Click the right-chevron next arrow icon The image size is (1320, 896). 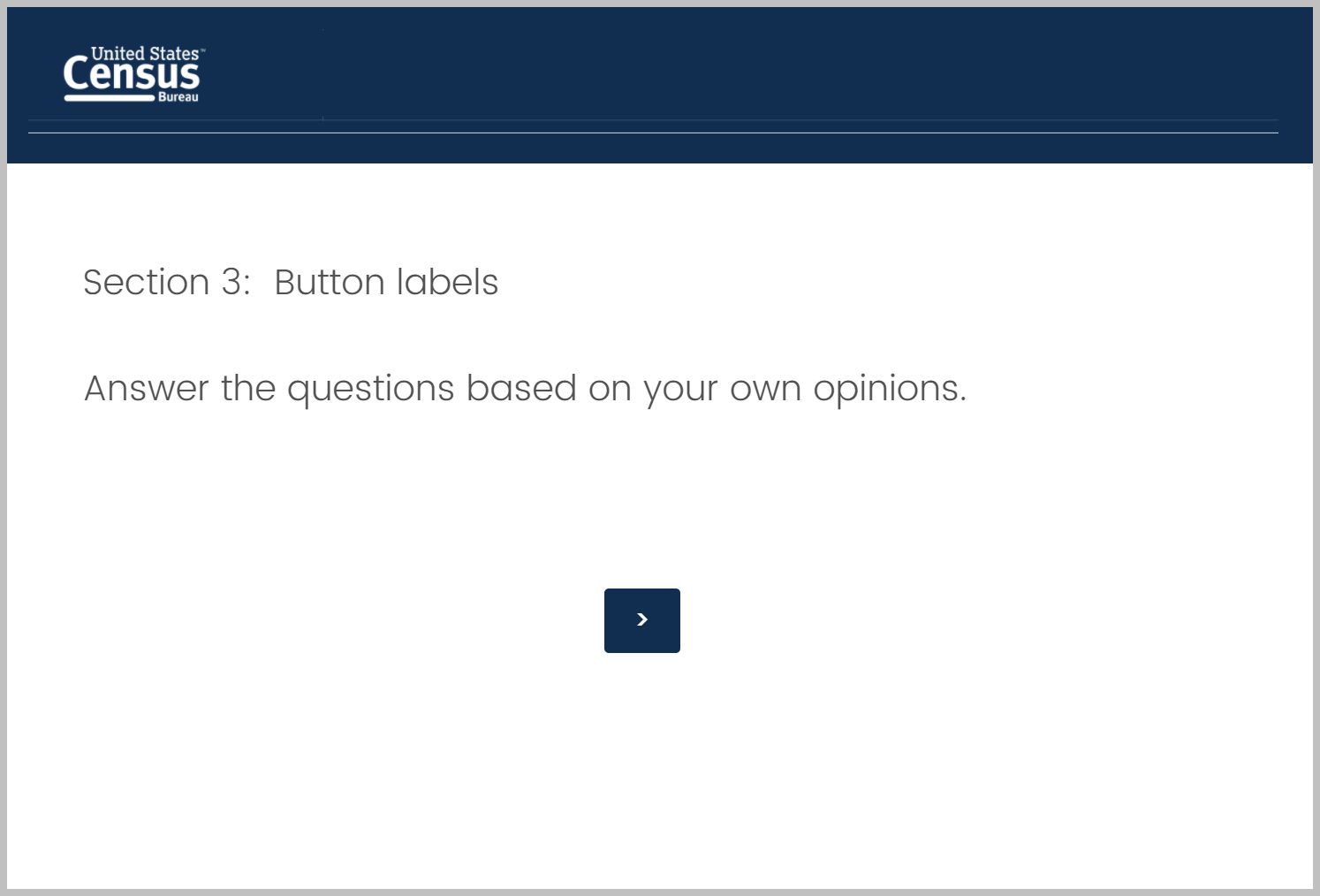point(642,620)
